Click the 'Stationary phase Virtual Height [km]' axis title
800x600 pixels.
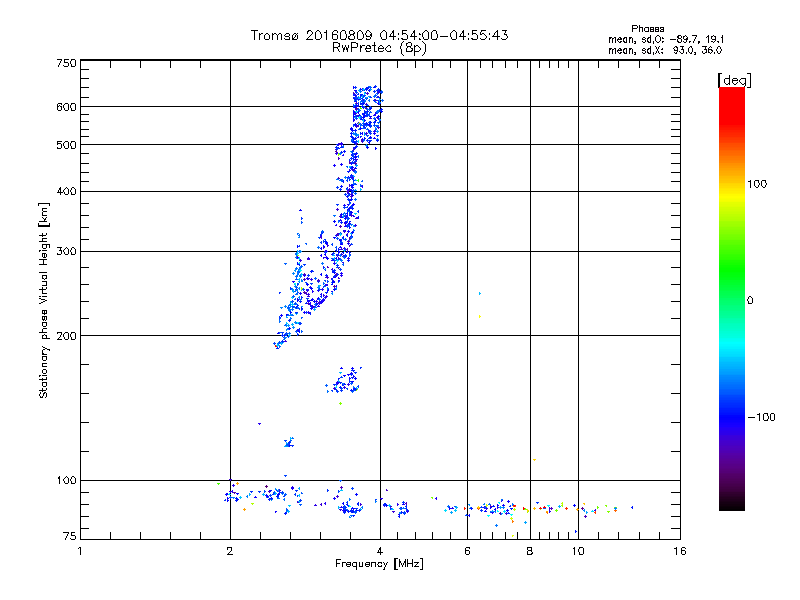point(44,301)
